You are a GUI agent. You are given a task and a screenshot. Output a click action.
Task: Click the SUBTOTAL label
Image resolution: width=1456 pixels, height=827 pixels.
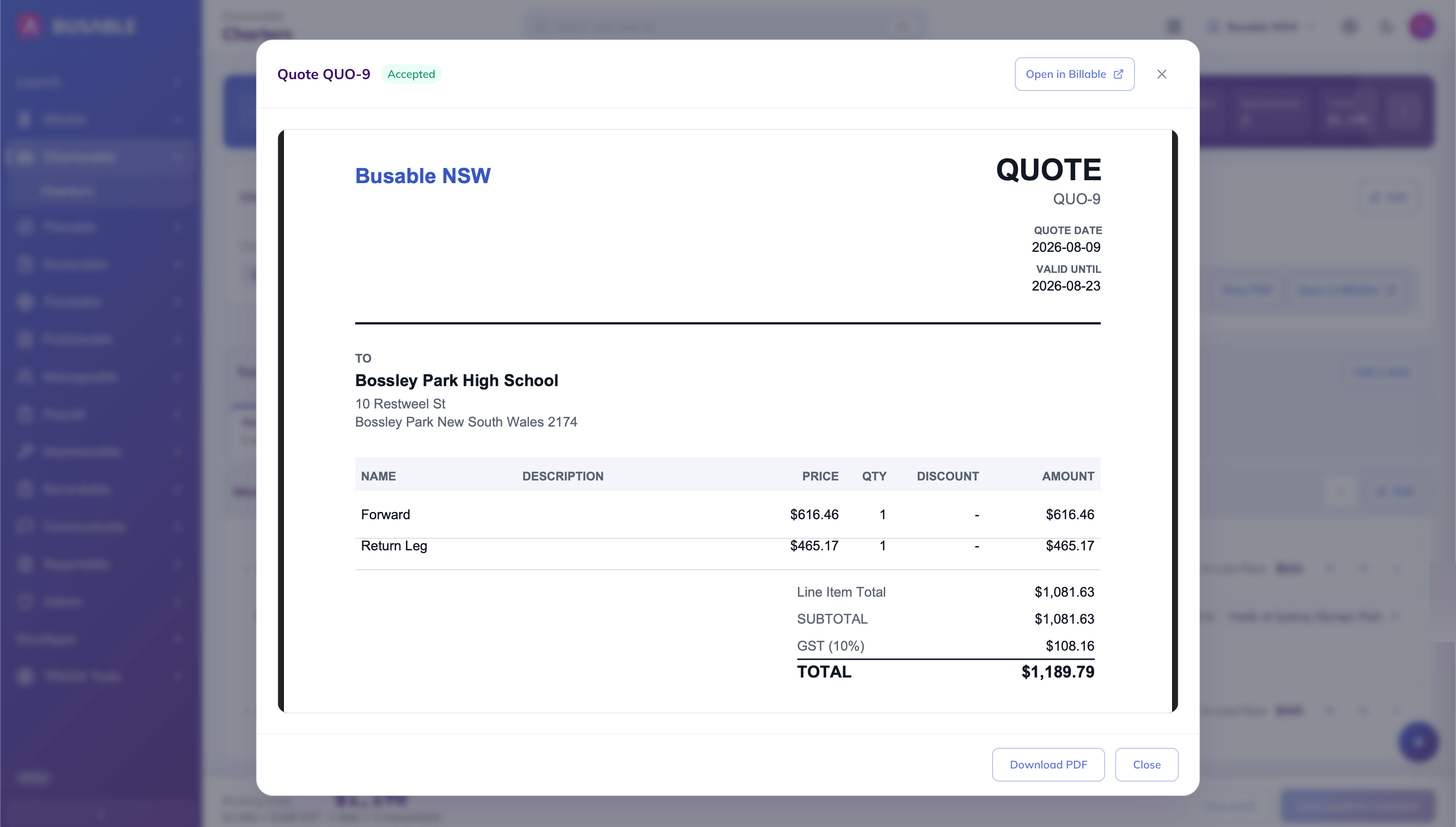(832, 619)
